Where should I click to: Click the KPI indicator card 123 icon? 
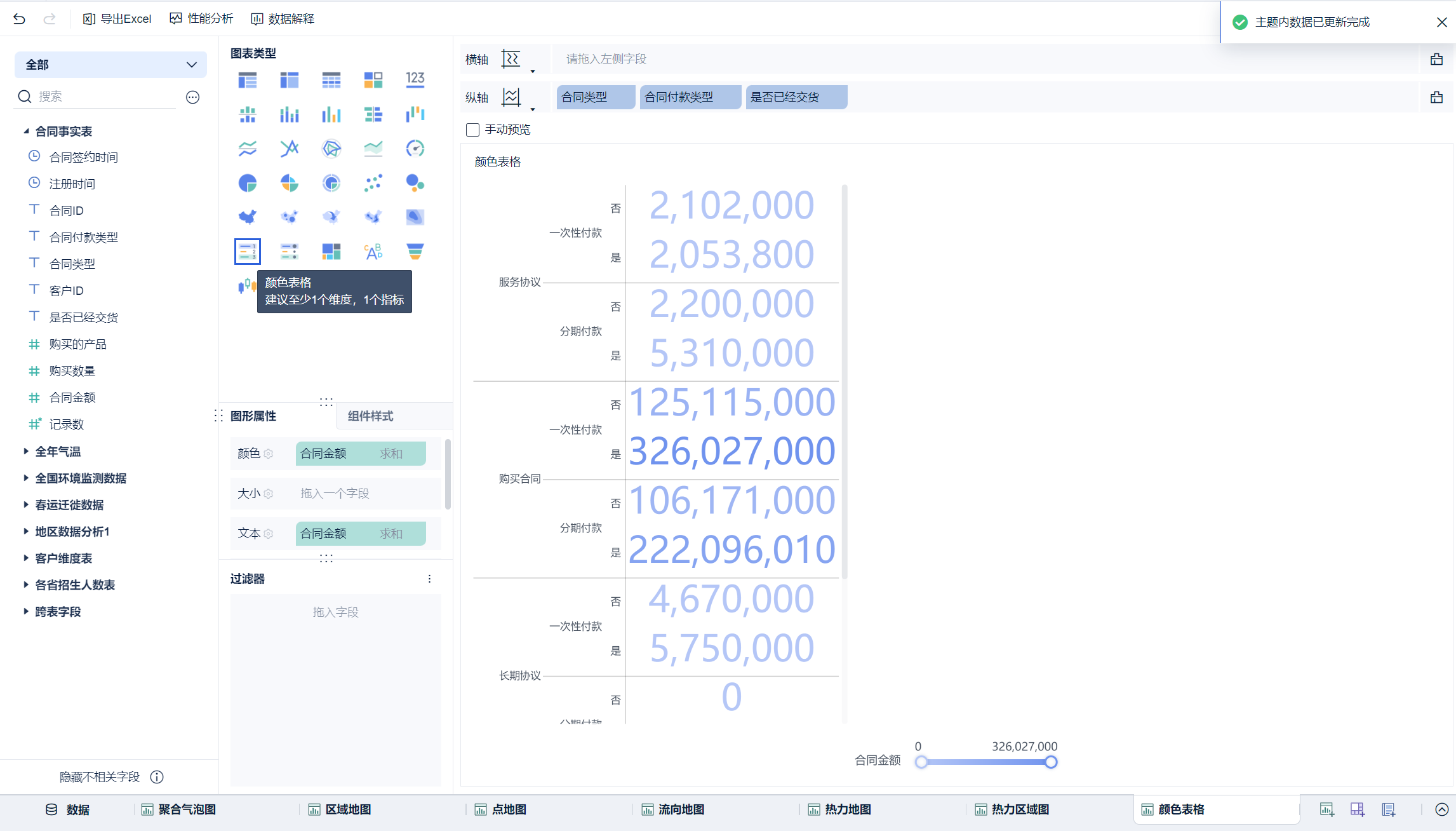pyautogui.click(x=415, y=79)
